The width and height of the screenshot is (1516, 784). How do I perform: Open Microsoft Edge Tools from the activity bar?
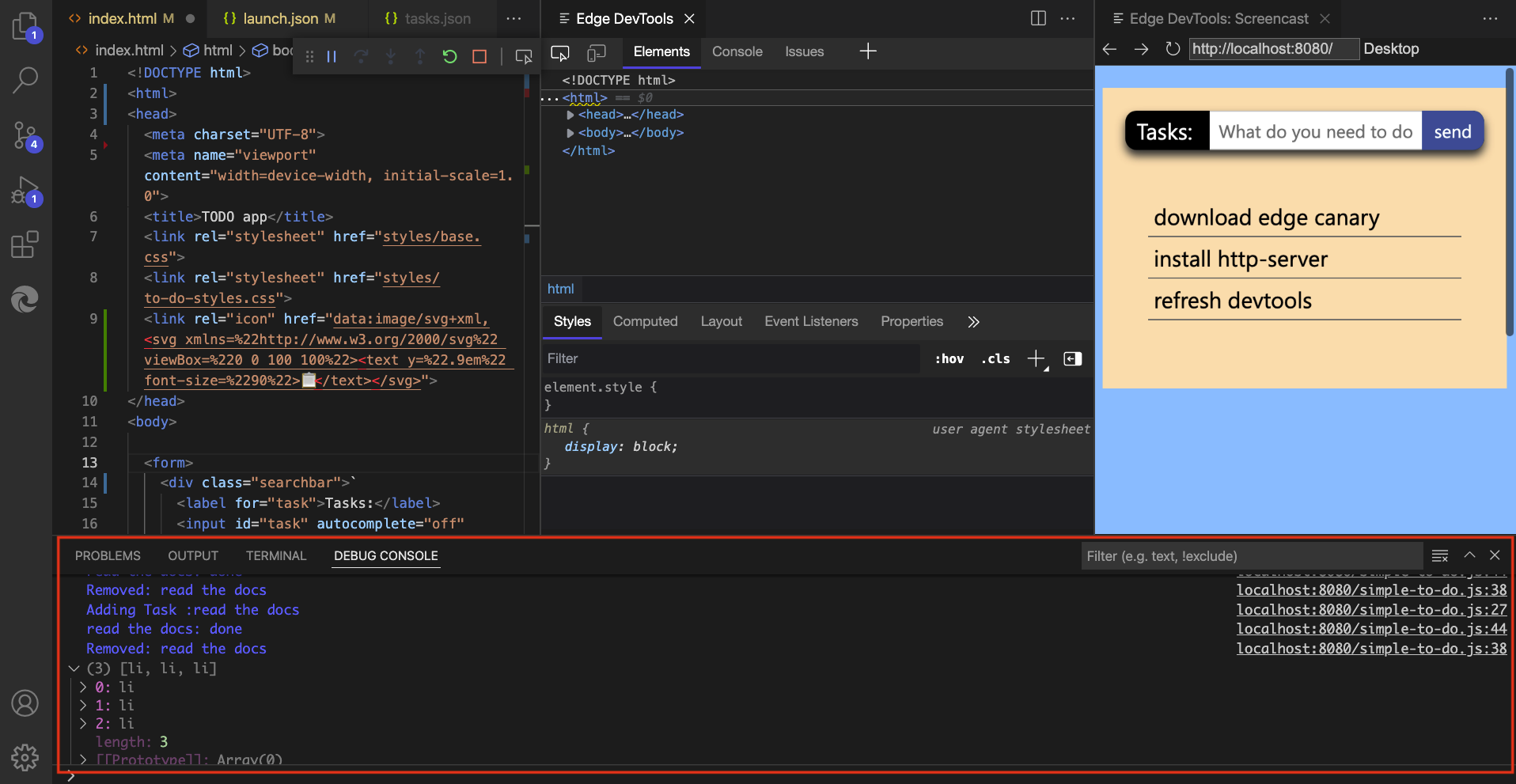(25, 299)
